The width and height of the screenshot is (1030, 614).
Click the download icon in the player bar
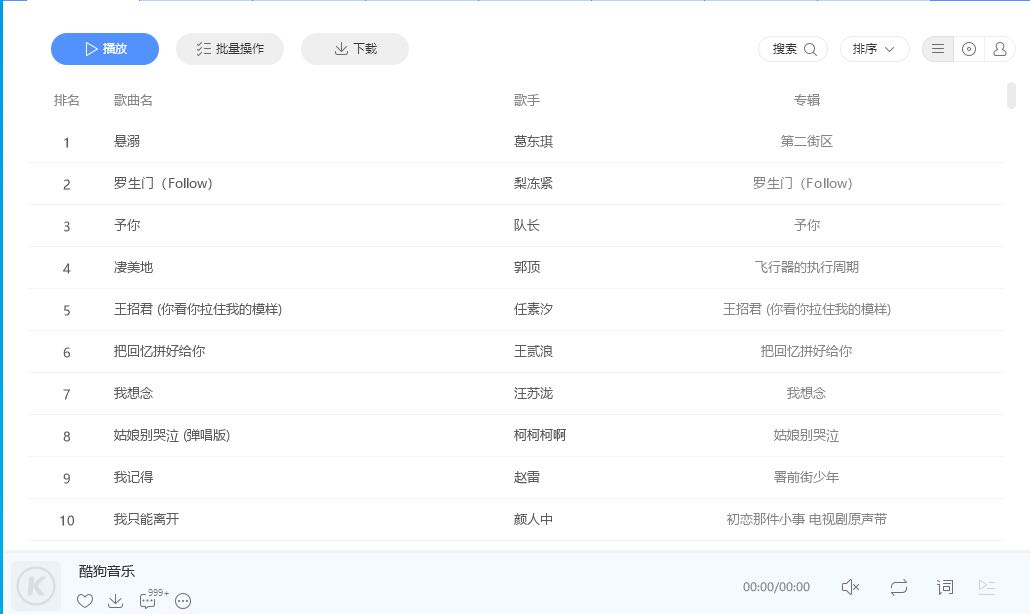click(116, 601)
